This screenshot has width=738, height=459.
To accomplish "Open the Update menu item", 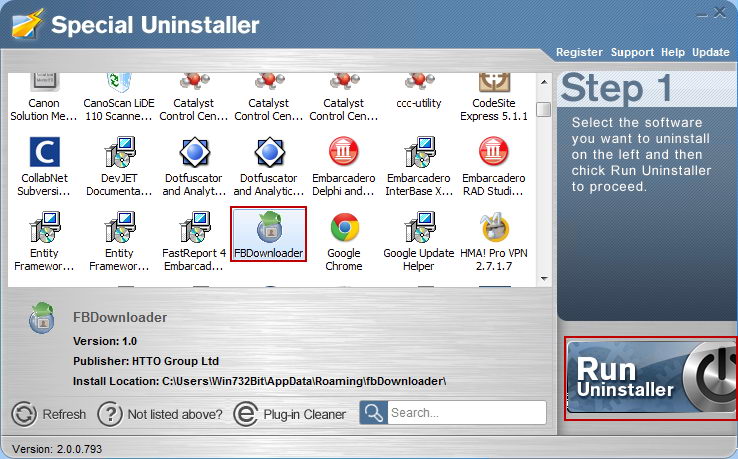I will tap(710, 52).
